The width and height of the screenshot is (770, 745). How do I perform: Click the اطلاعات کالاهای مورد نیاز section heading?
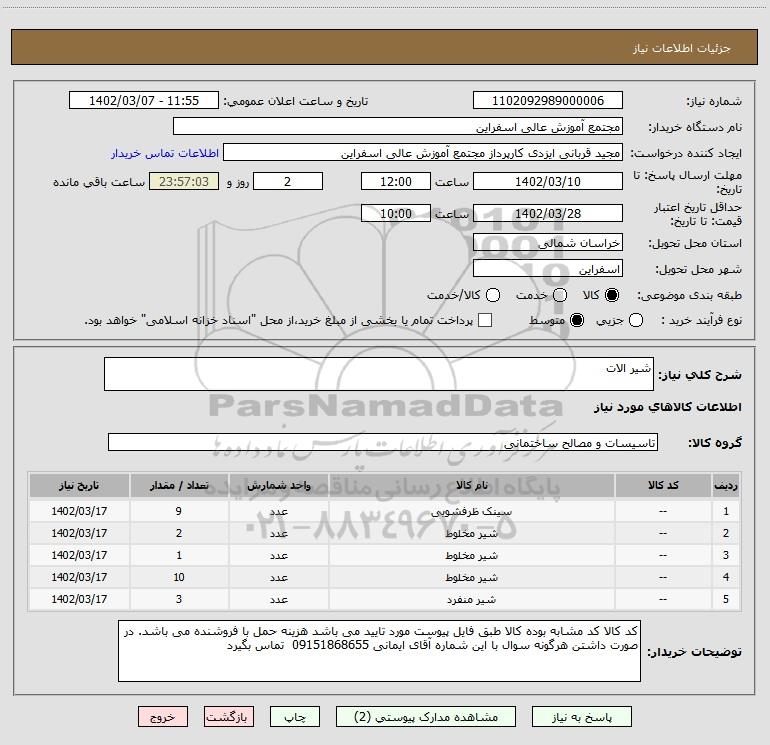(667, 407)
